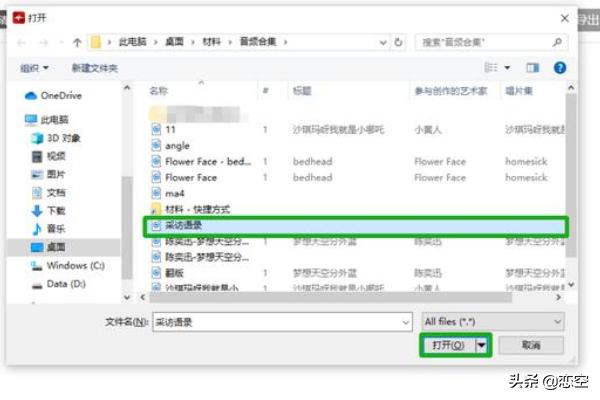
Task: Change view layout icon
Action: tap(491, 68)
